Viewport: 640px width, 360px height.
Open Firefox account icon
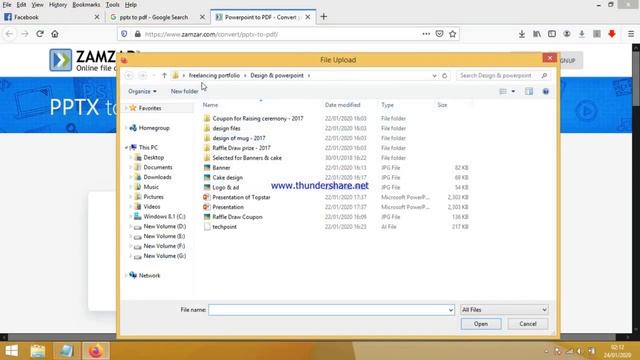click(x=567, y=34)
